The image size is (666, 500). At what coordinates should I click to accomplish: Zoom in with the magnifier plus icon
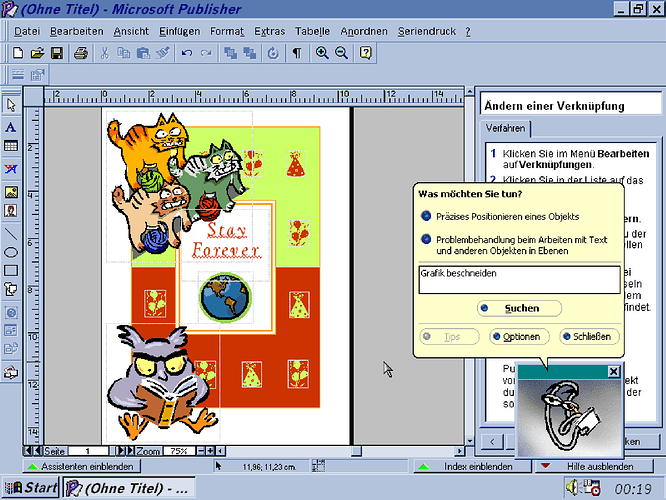coord(322,53)
